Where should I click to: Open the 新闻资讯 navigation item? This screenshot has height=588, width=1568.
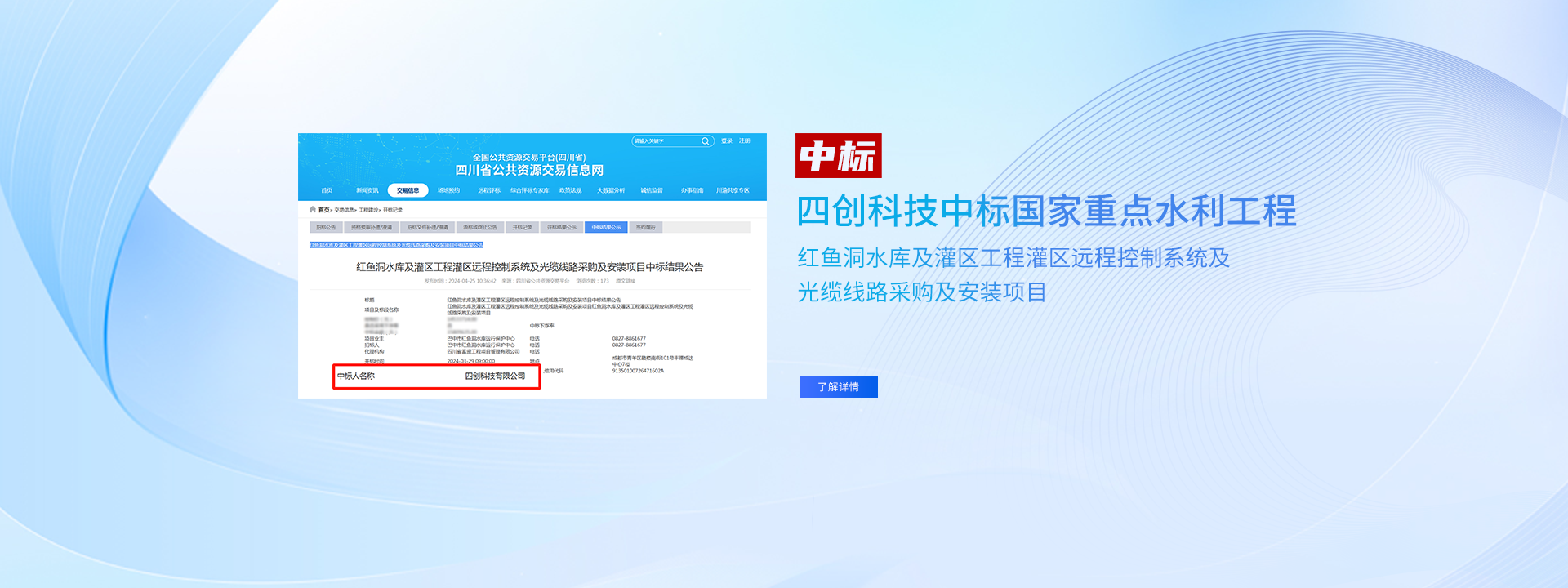point(367,190)
